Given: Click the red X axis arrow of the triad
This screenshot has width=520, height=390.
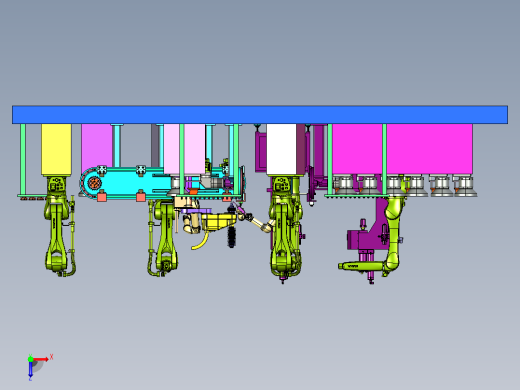Looking at the screenshot, I should coord(41,359).
